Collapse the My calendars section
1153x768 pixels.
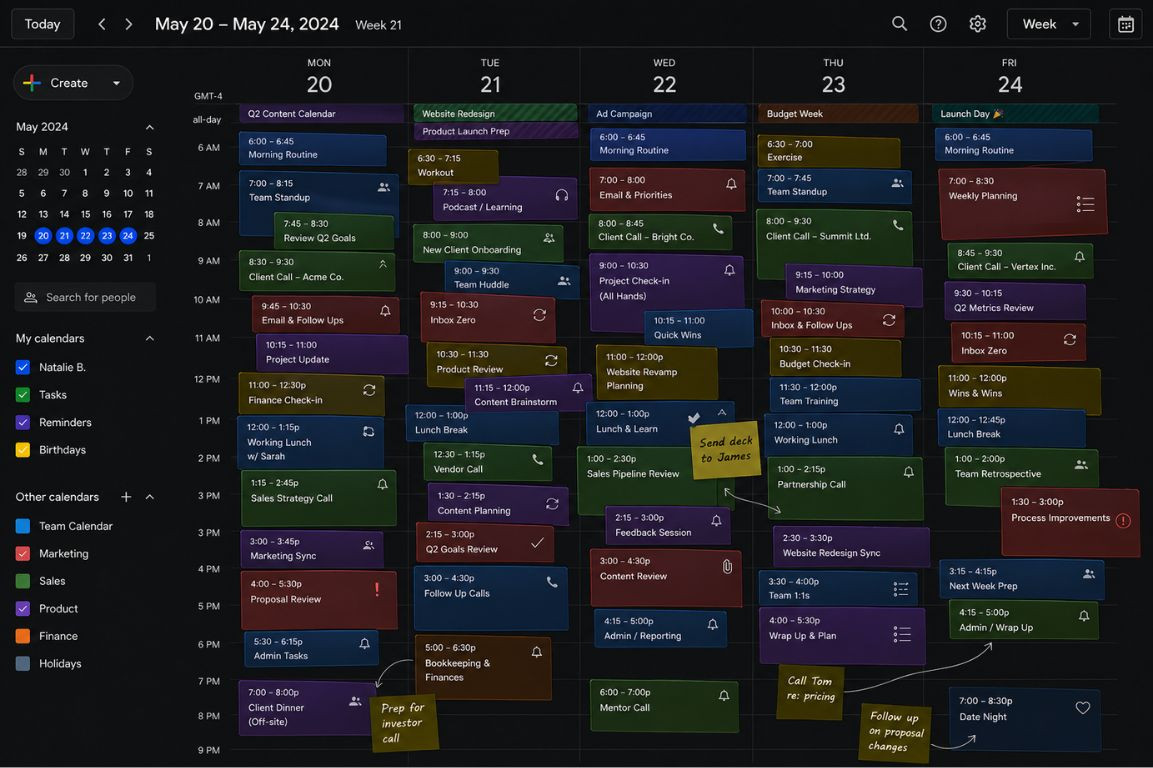[x=150, y=339]
